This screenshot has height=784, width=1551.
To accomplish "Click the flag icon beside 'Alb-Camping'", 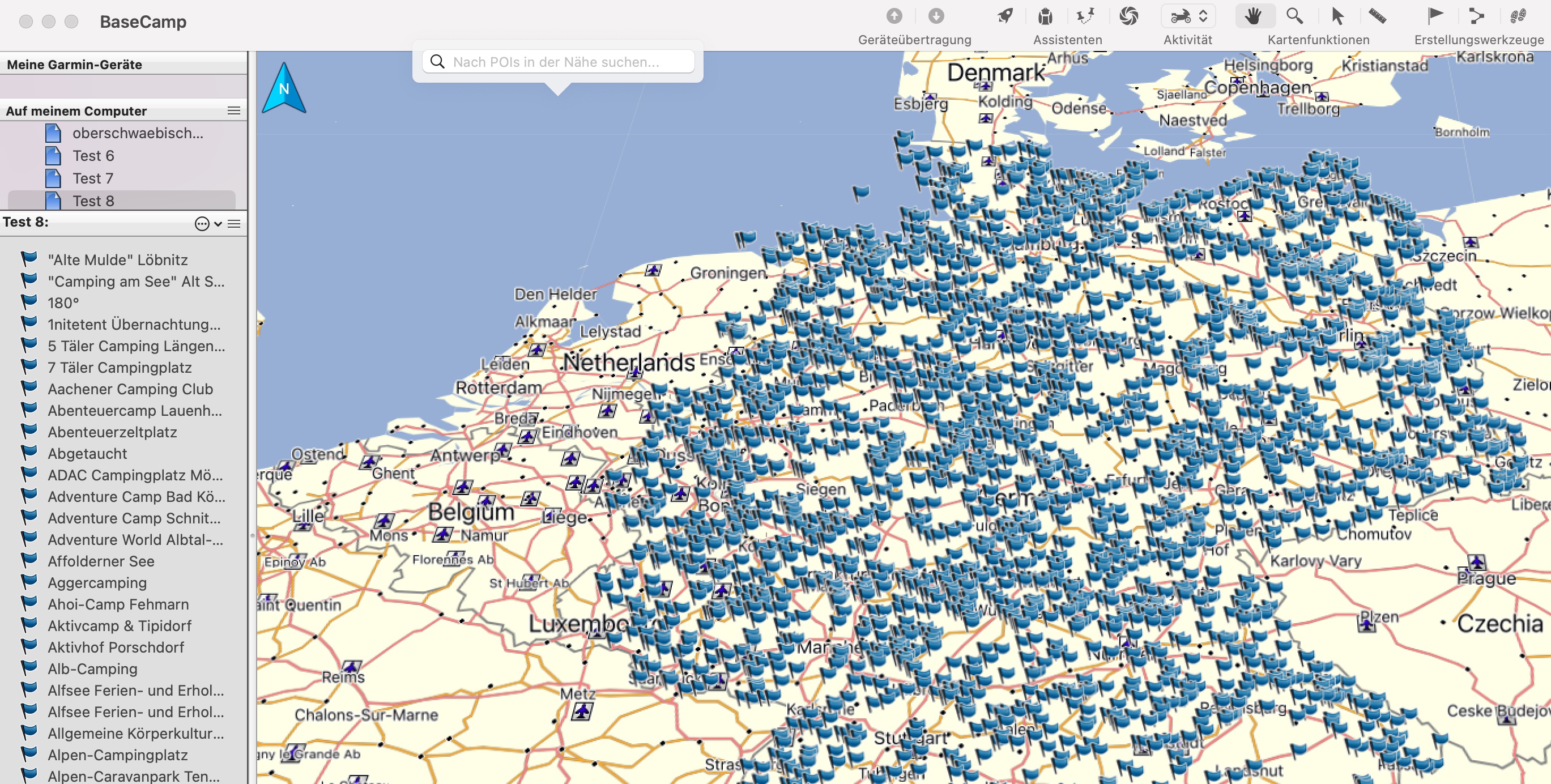I will coord(29,667).
